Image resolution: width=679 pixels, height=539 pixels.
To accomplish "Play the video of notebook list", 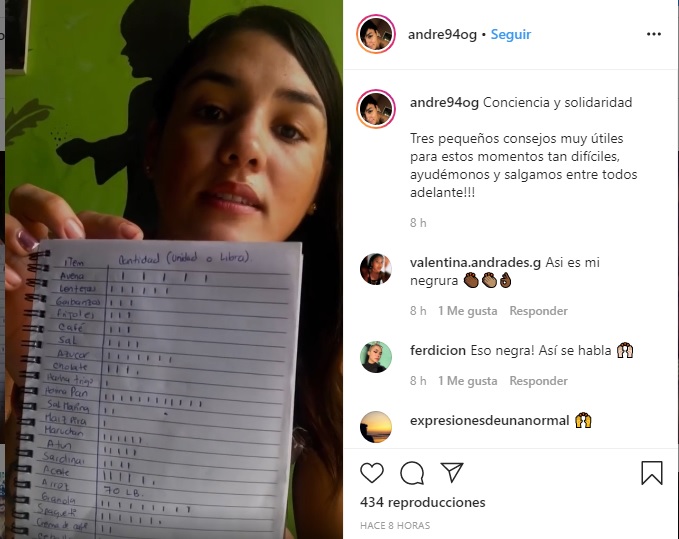I will [174, 269].
